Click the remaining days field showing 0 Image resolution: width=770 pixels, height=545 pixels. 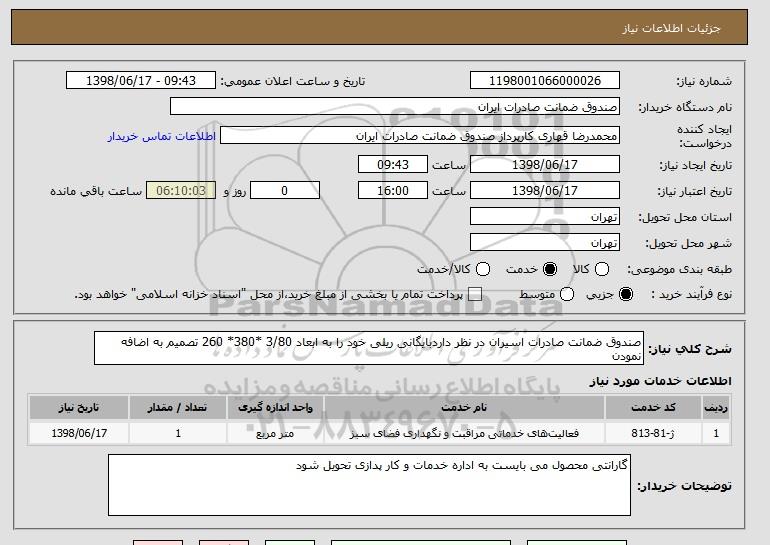pos(285,191)
